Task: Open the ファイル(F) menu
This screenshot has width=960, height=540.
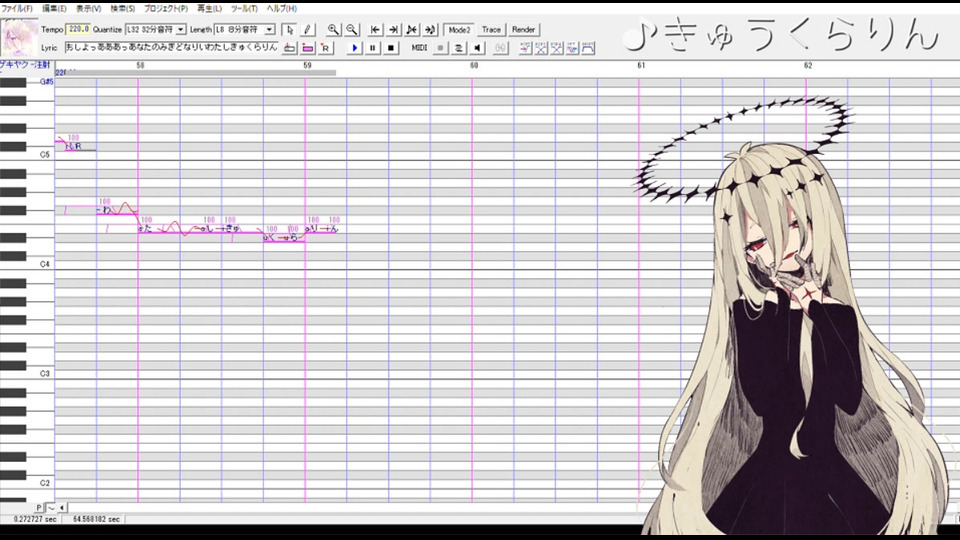Action: point(17,9)
